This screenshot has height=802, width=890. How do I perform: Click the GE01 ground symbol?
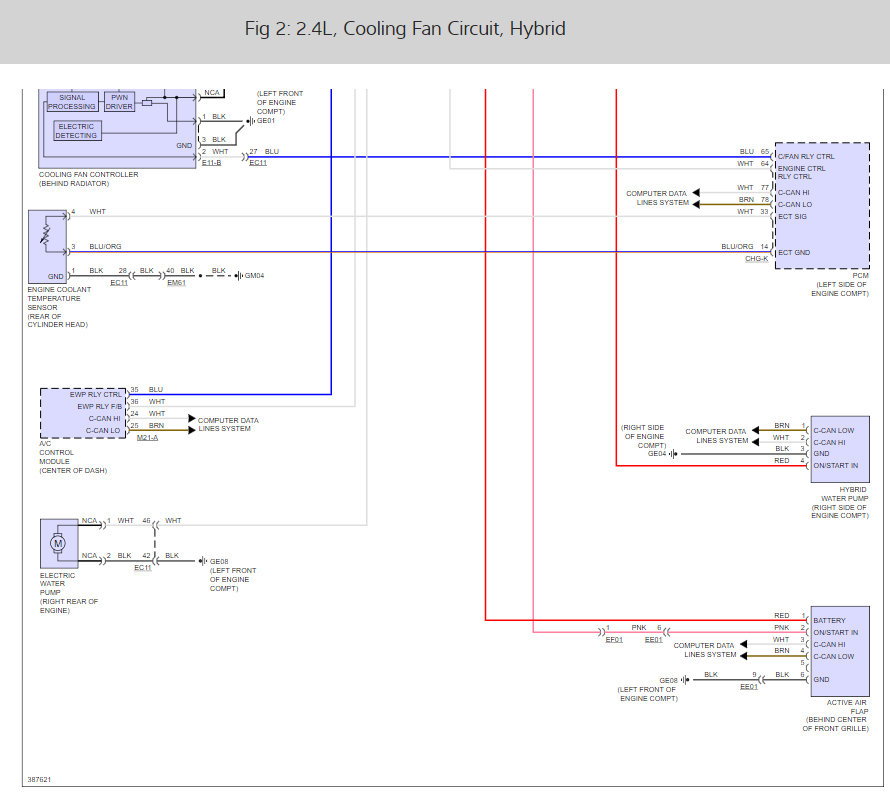(250, 121)
